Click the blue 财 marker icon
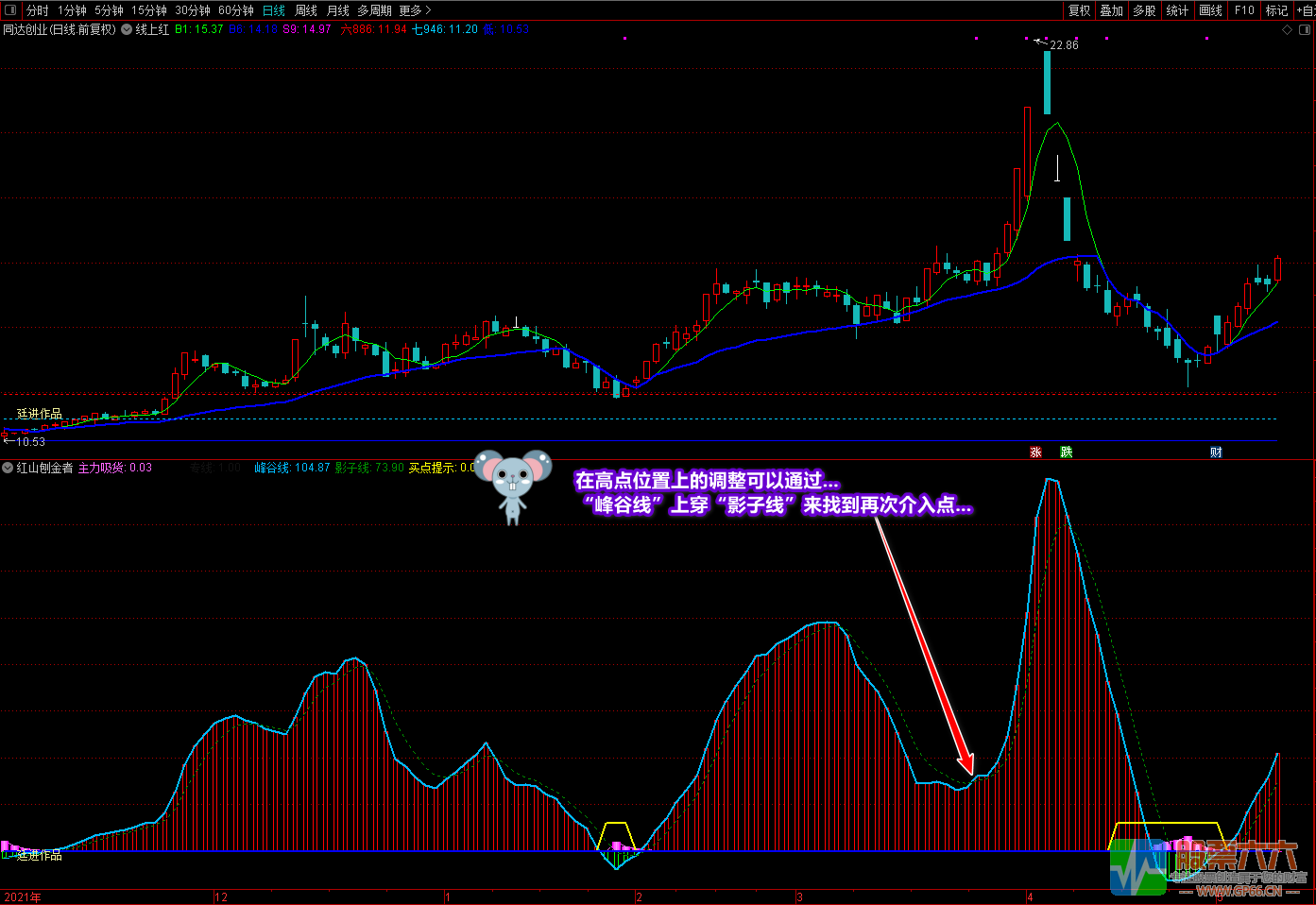The image size is (1316, 905). tap(1216, 452)
